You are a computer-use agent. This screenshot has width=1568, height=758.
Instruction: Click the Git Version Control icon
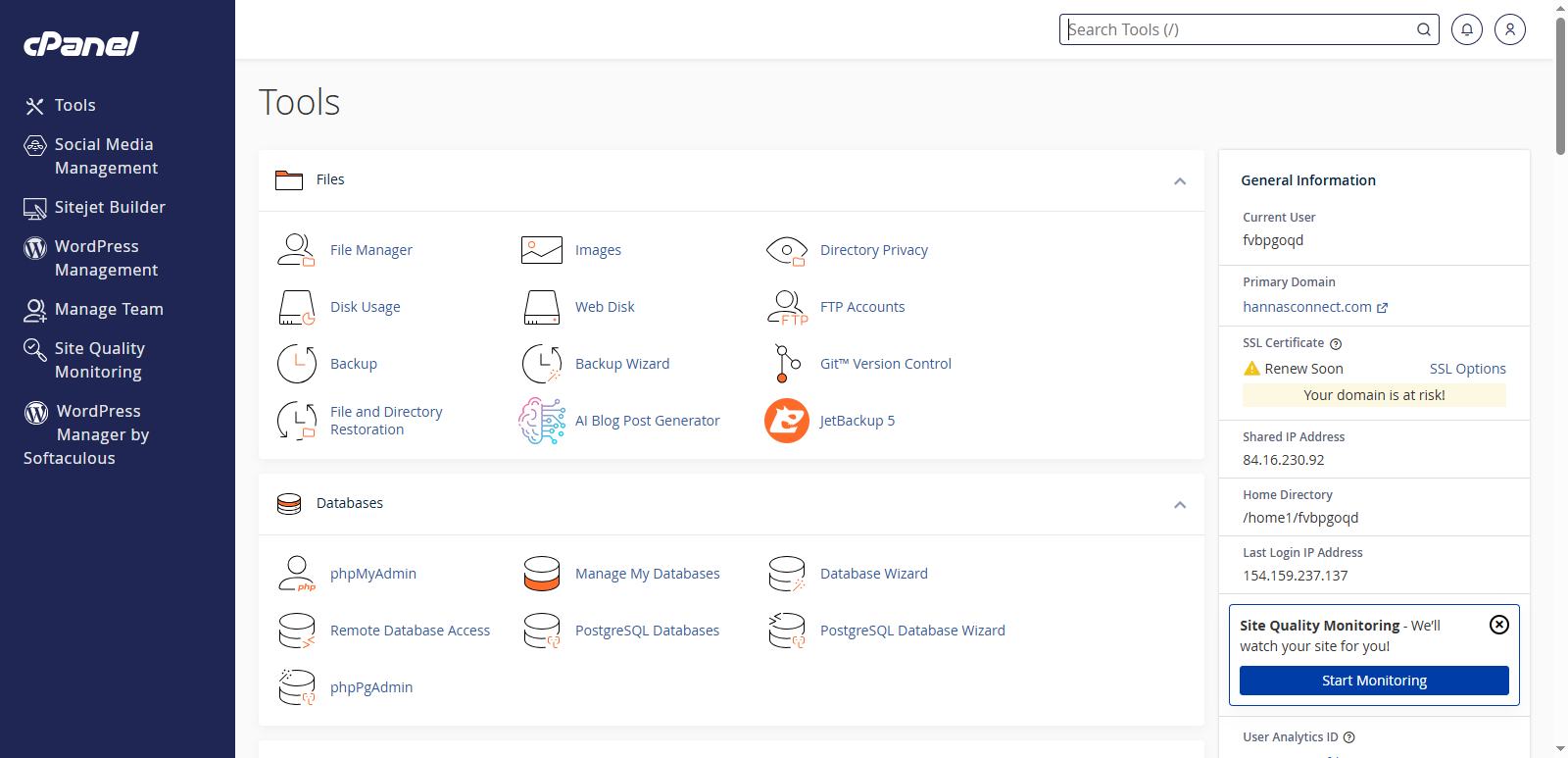pyautogui.click(x=786, y=364)
